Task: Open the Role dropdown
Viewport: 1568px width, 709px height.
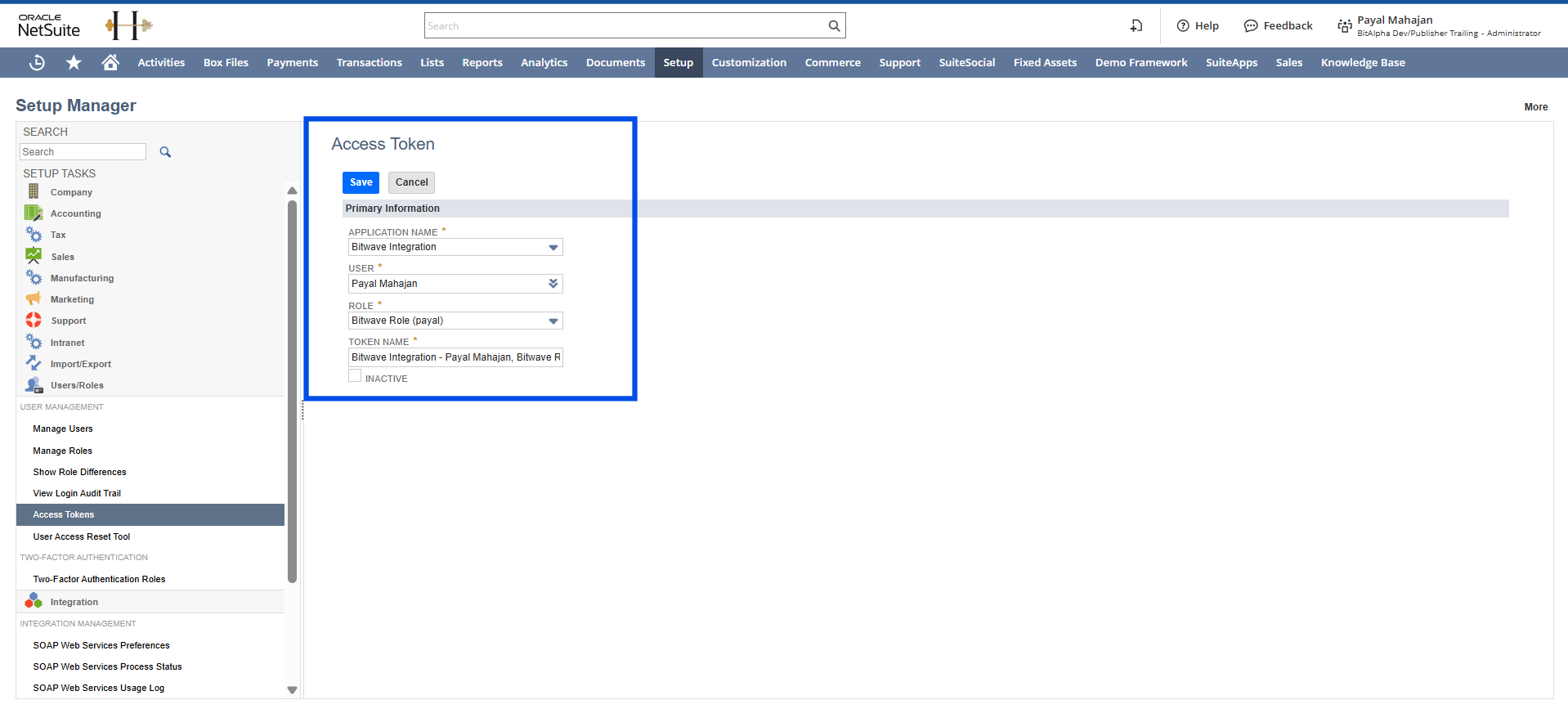Action: click(x=553, y=321)
